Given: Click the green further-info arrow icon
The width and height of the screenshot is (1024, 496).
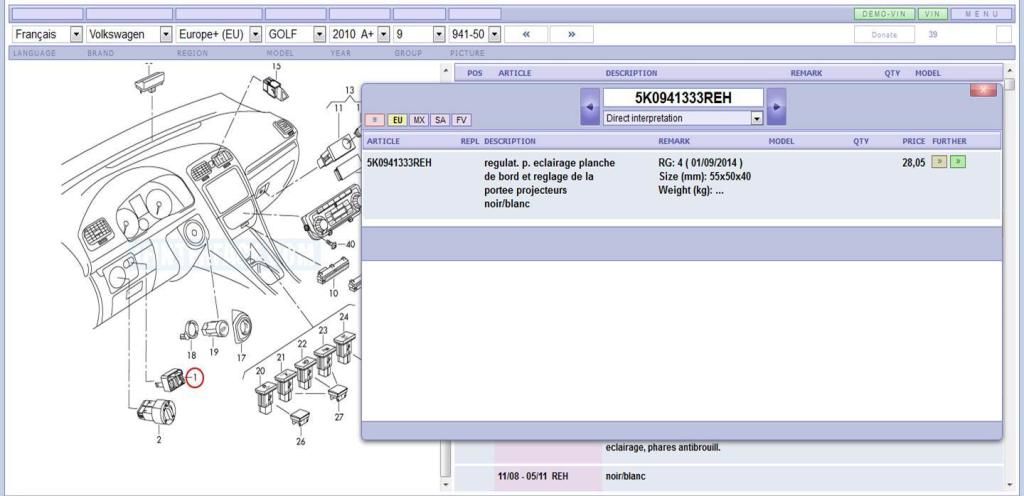Looking at the screenshot, I should (x=958, y=162).
